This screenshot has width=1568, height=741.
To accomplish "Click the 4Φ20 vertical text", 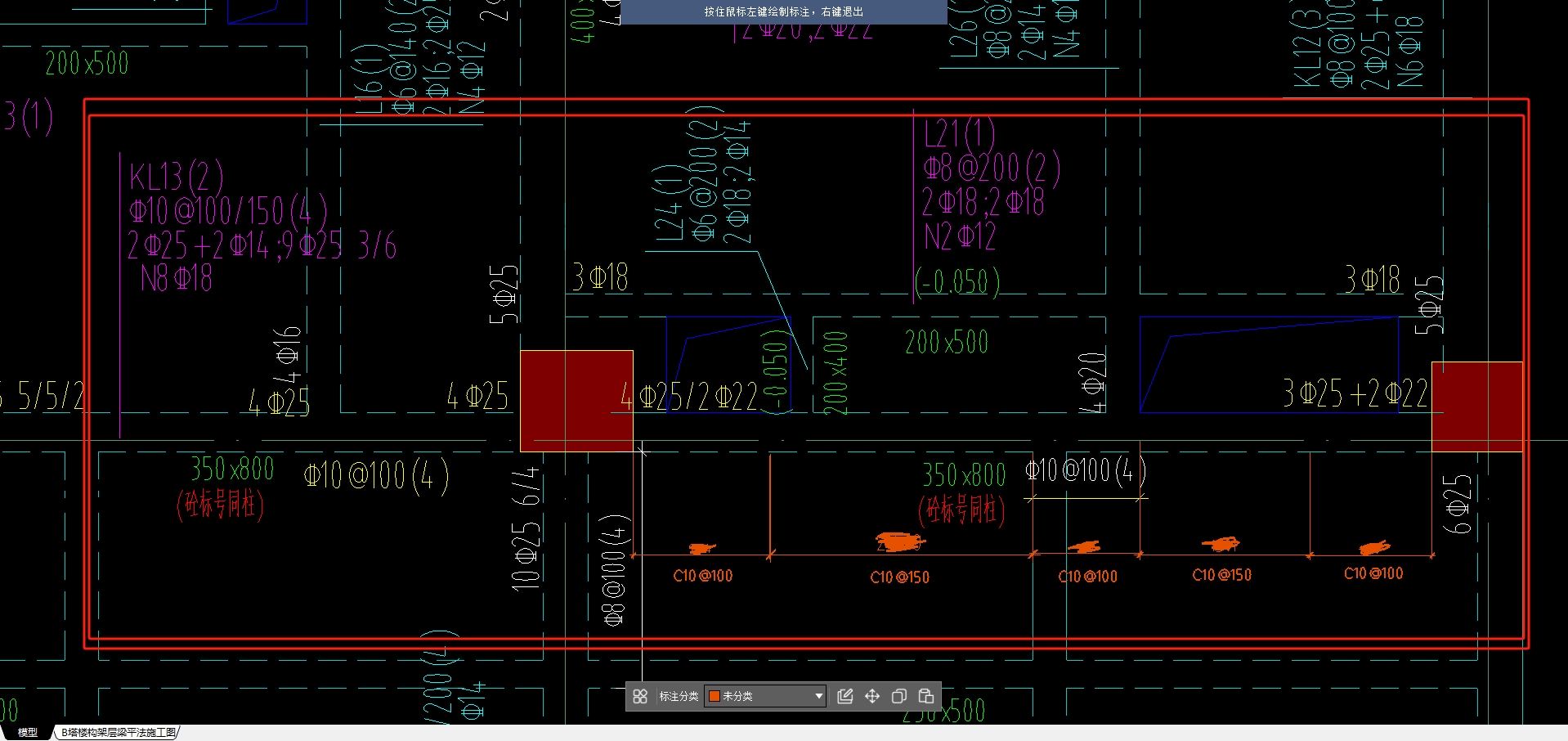I will (1092, 382).
